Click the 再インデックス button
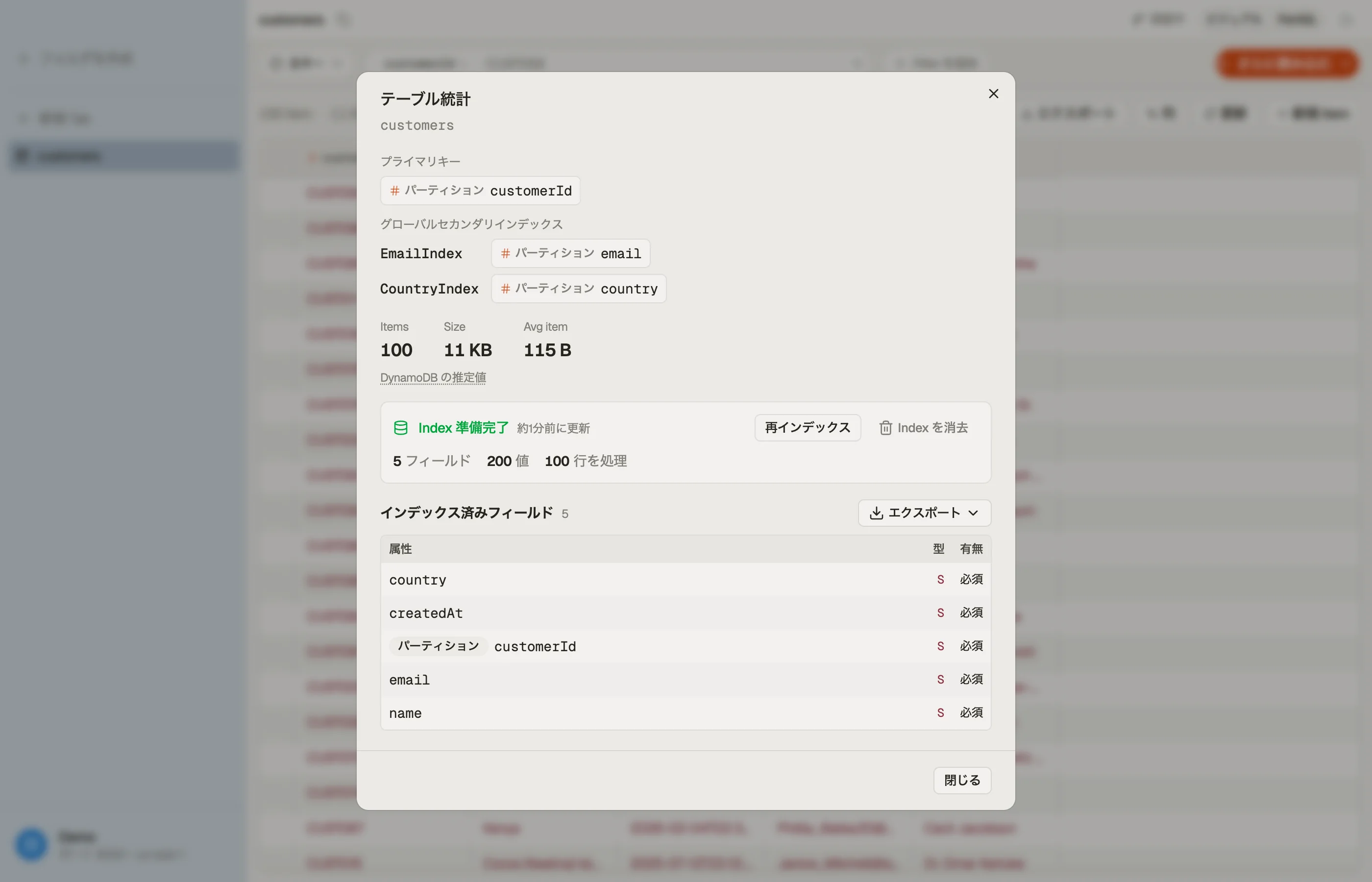 (808, 428)
